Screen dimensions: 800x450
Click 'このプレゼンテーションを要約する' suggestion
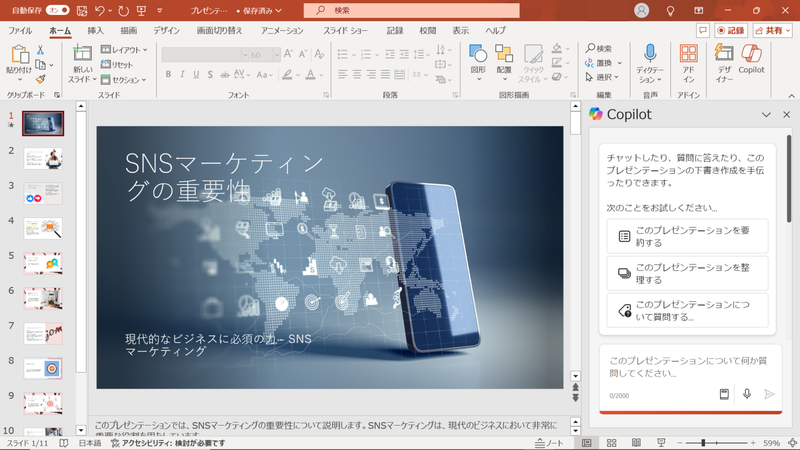click(687, 236)
